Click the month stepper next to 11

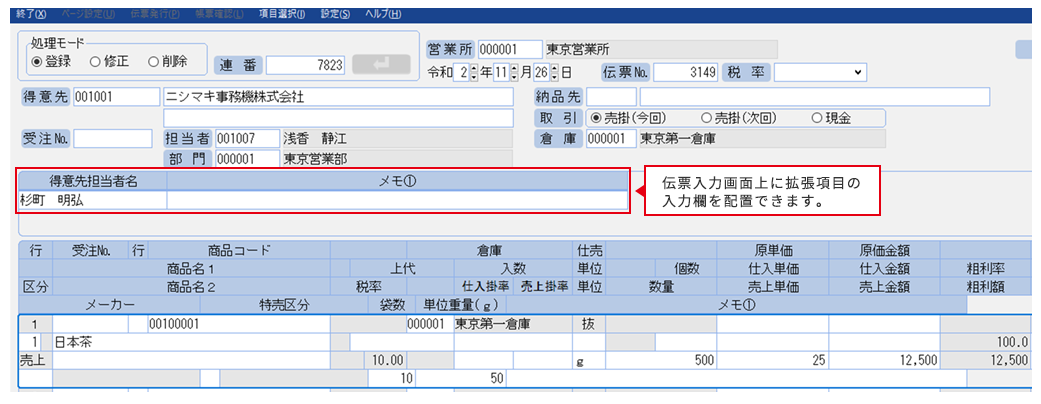point(516,72)
